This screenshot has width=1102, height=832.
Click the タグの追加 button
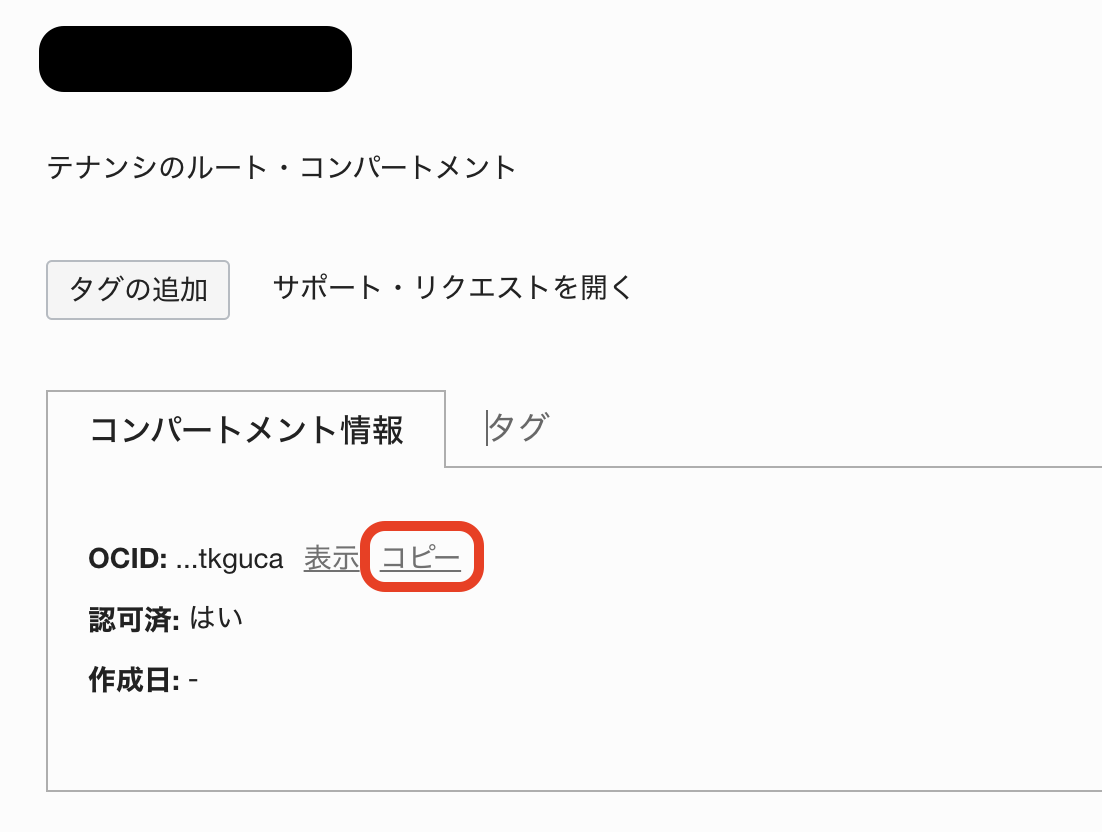point(138,290)
